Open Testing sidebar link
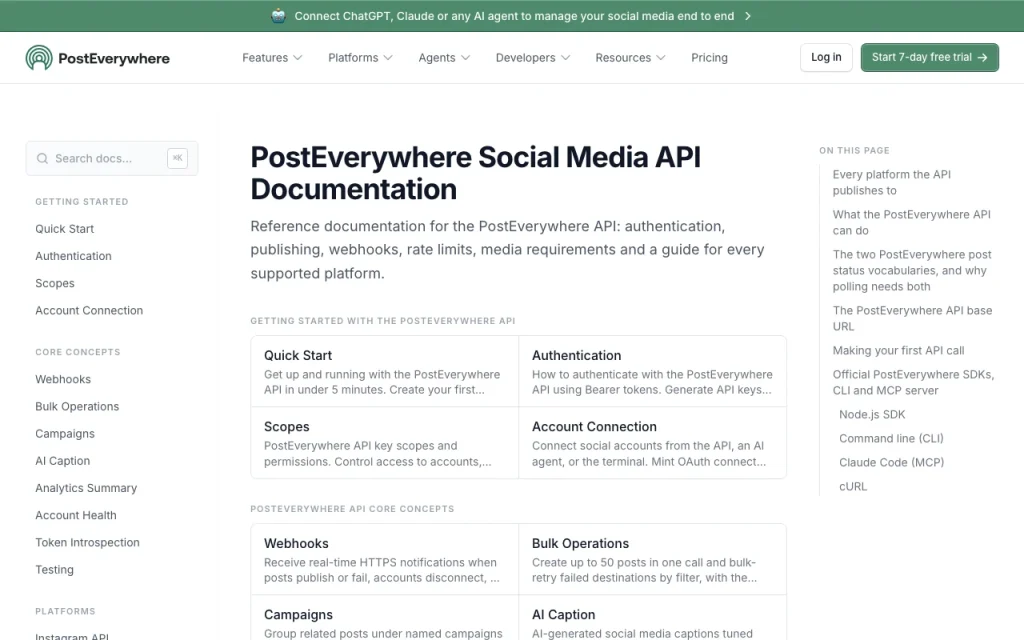 pos(54,569)
